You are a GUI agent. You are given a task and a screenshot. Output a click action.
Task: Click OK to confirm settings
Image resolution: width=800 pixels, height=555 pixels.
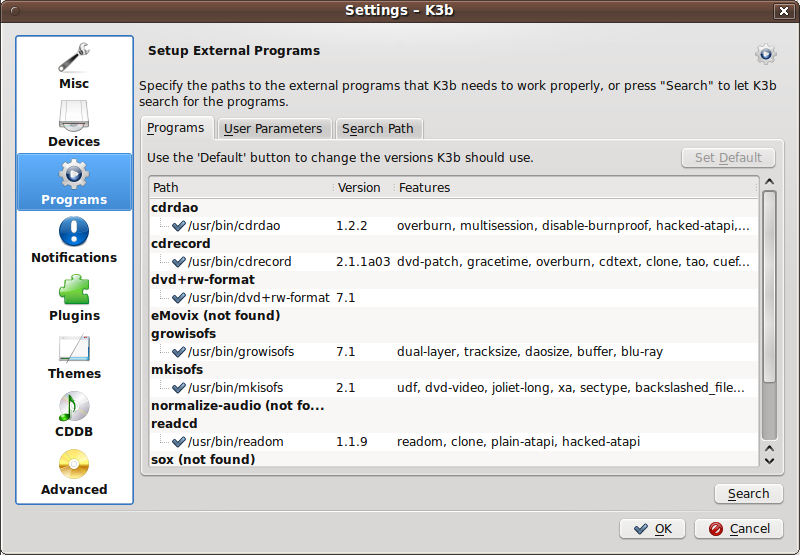pos(653,529)
